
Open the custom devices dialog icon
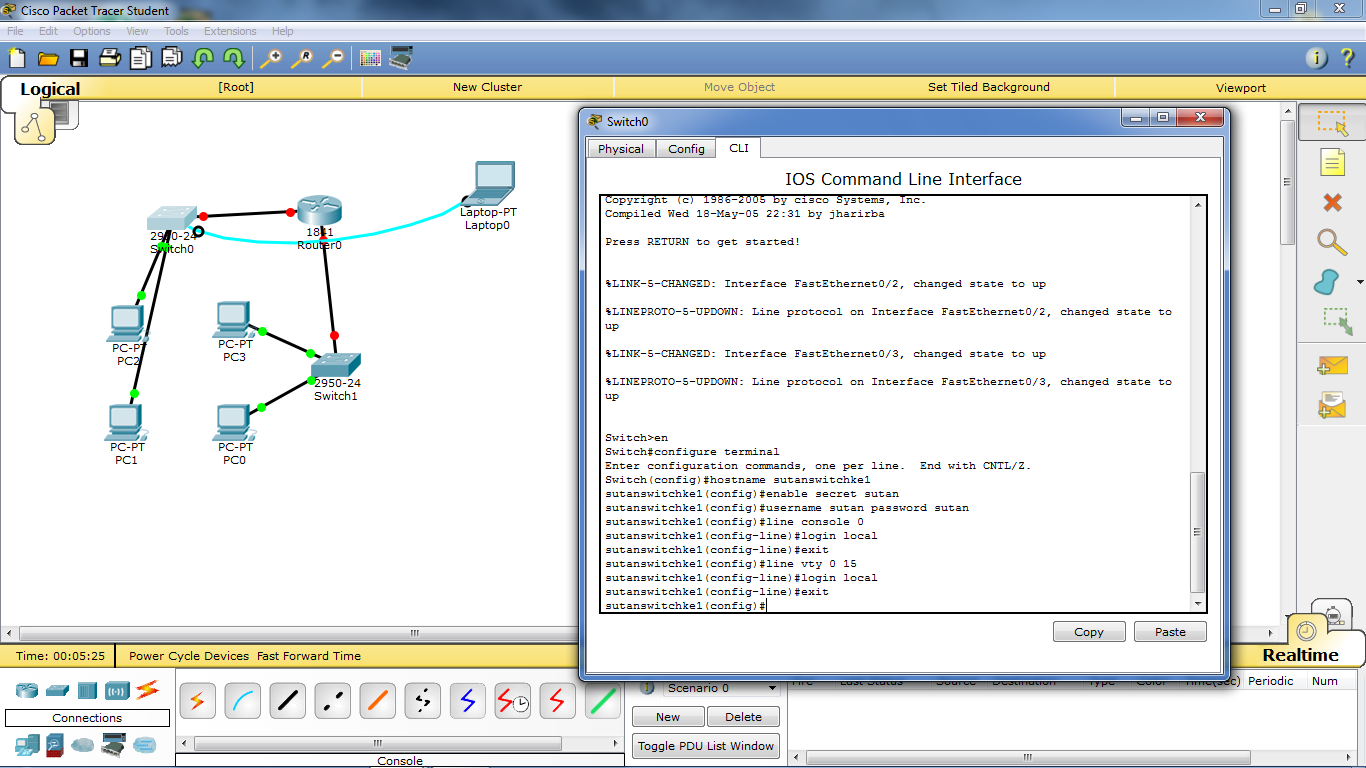pos(401,58)
